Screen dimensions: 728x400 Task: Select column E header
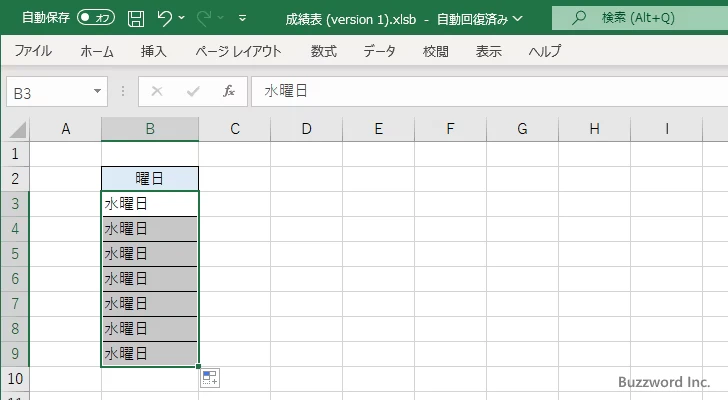tap(378, 129)
